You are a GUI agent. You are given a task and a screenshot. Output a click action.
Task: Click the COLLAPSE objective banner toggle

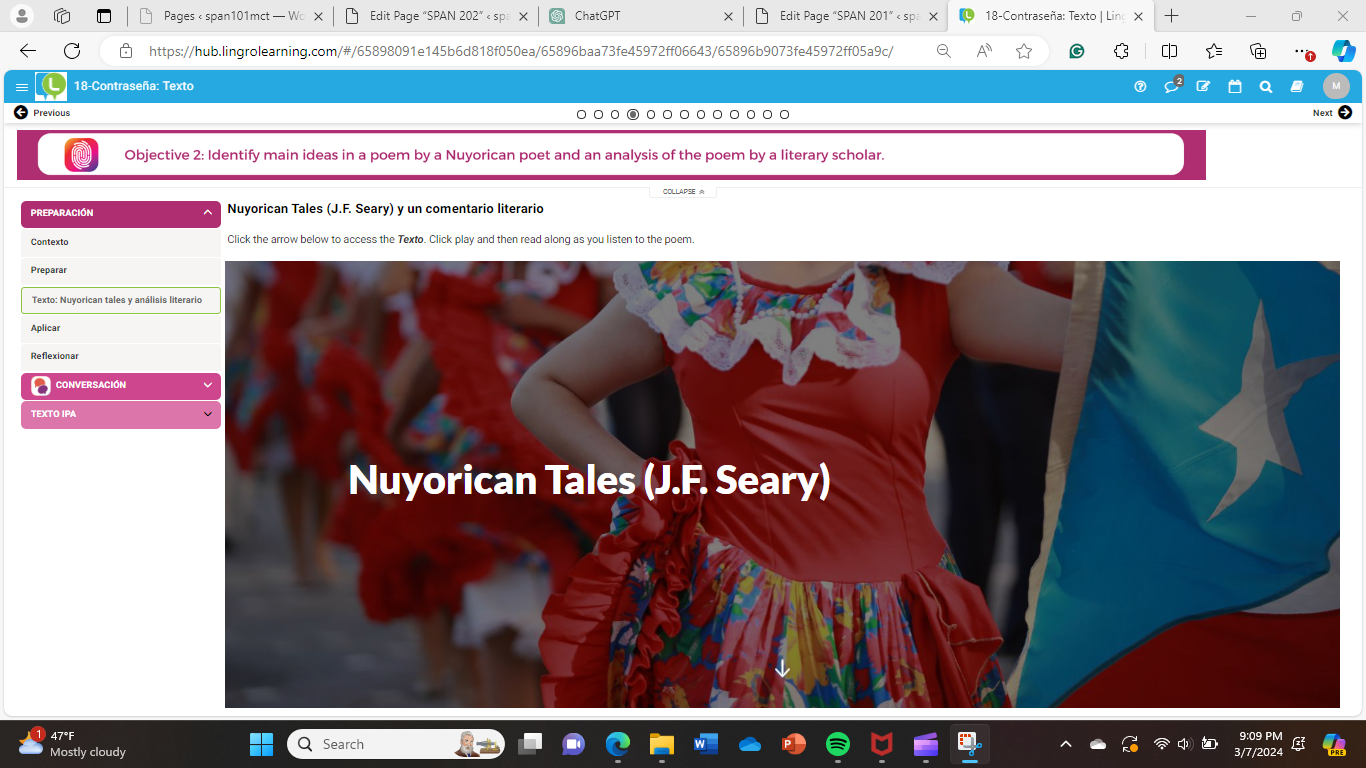click(x=683, y=191)
